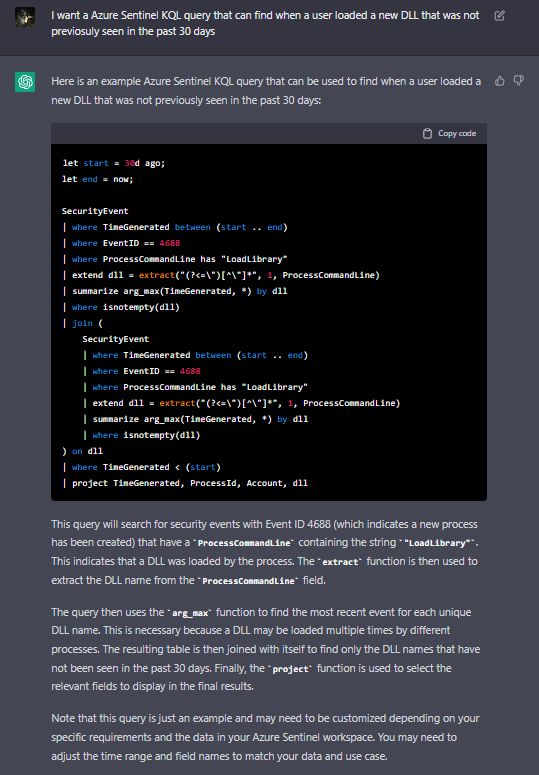Click the edit message pencil icon
The image size is (539, 775).
click(499, 16)
